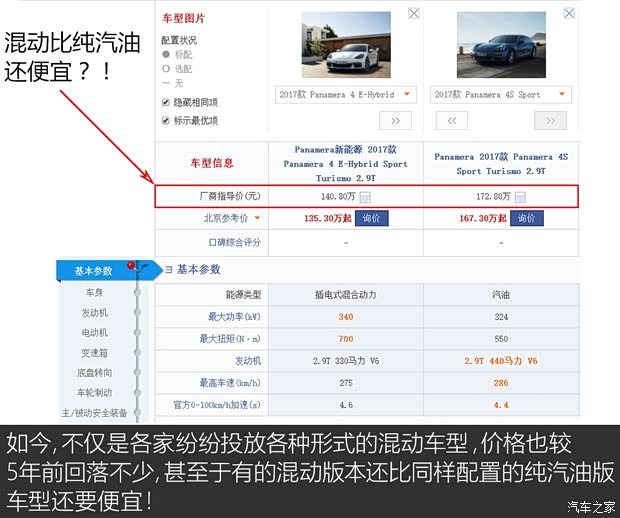Click the 140.80万 guide price value
This screenshot has height=518, width=620.
[338, 197]
